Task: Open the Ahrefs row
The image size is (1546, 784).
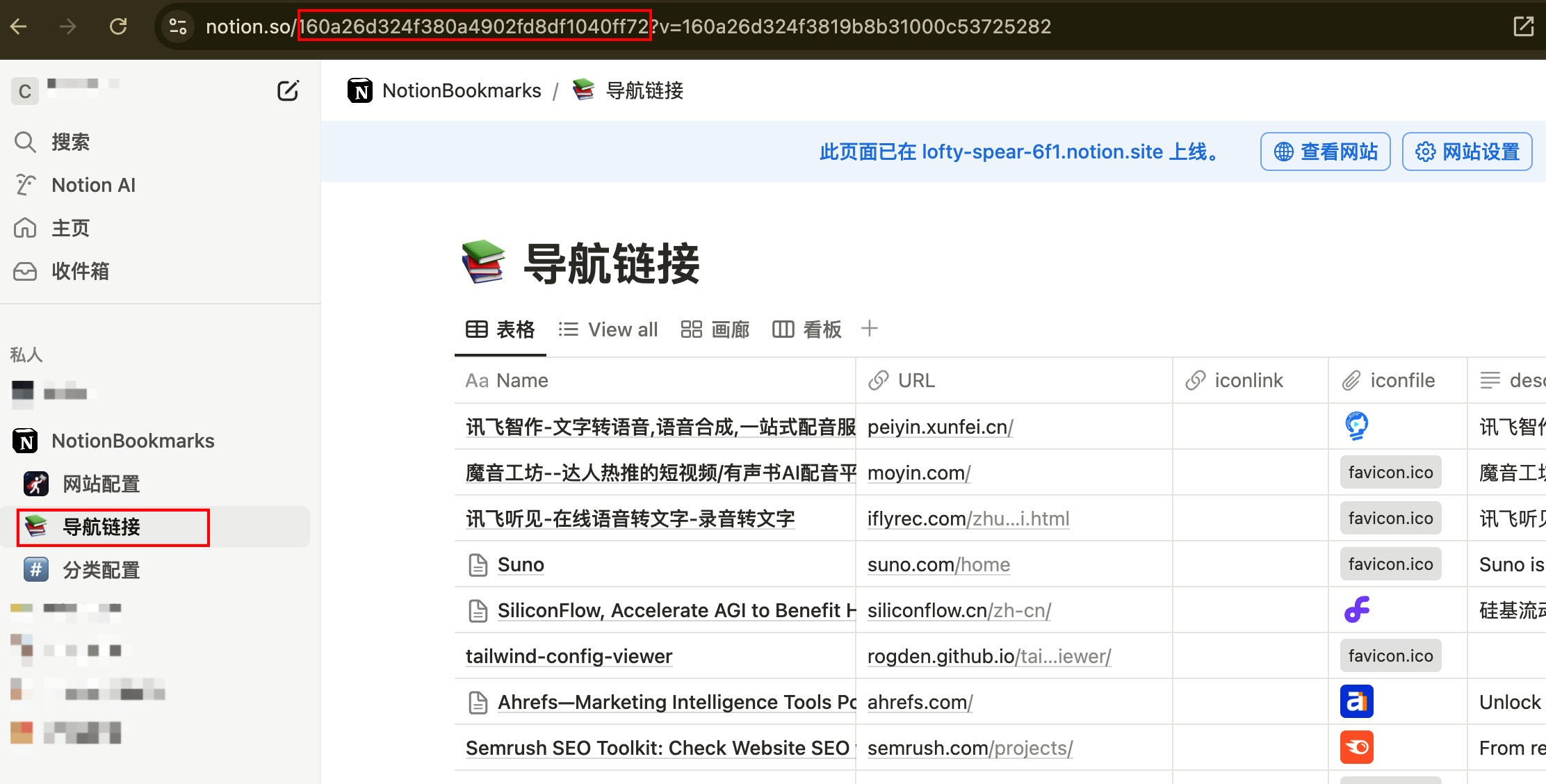Action: click(676, 702)
